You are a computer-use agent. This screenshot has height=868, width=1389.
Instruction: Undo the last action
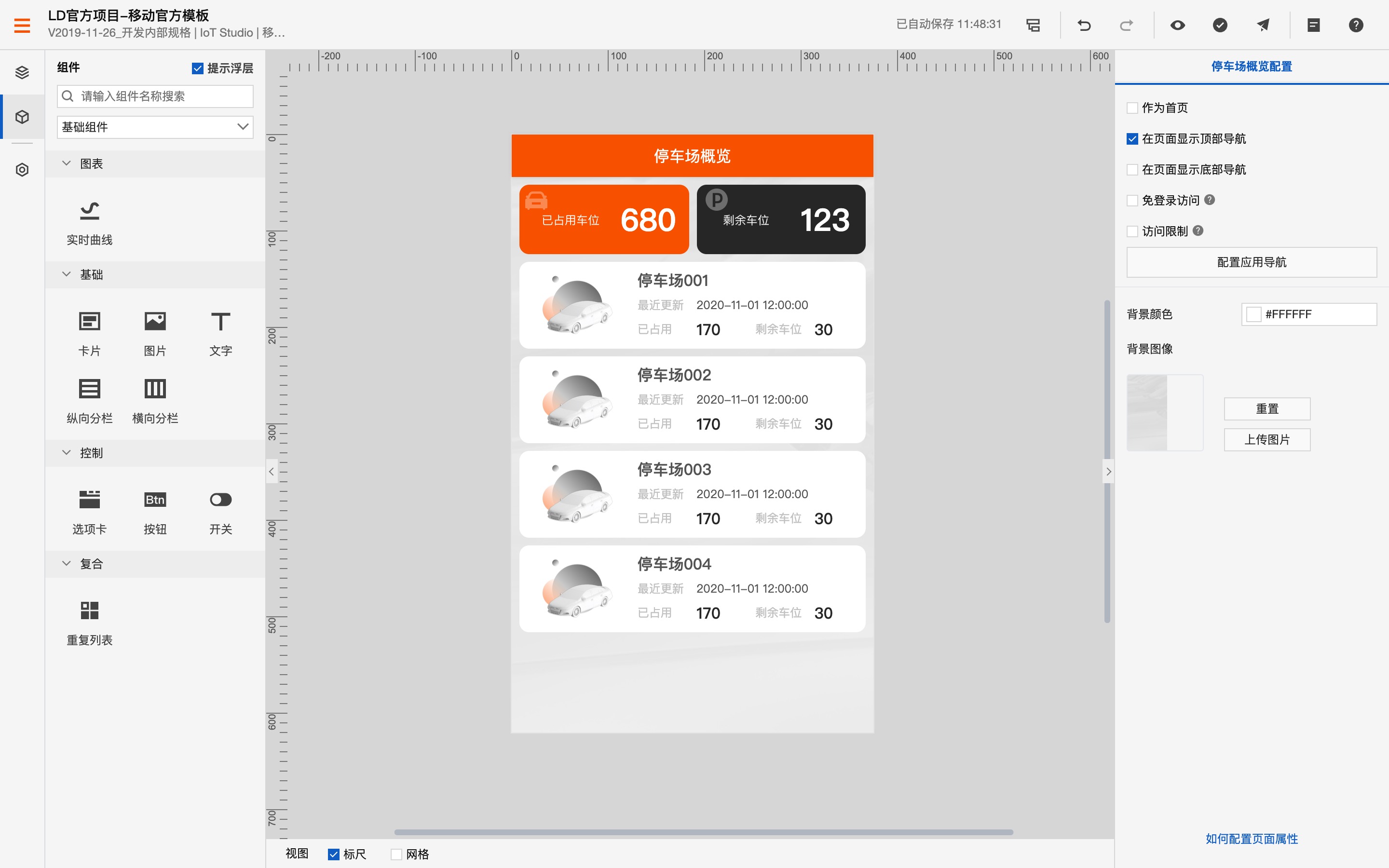[1084, 25]
